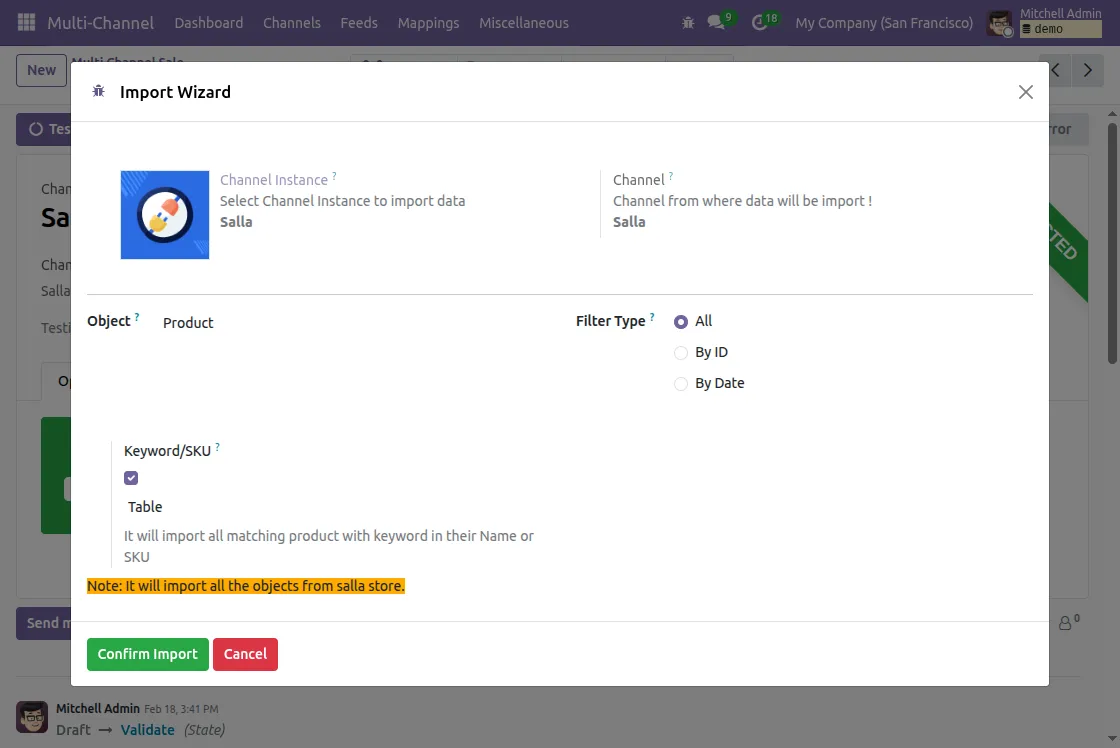Click the bug icon beside Import Wizard title
This screenshot has width=1120, height=748.
click(x=99, y=91)
